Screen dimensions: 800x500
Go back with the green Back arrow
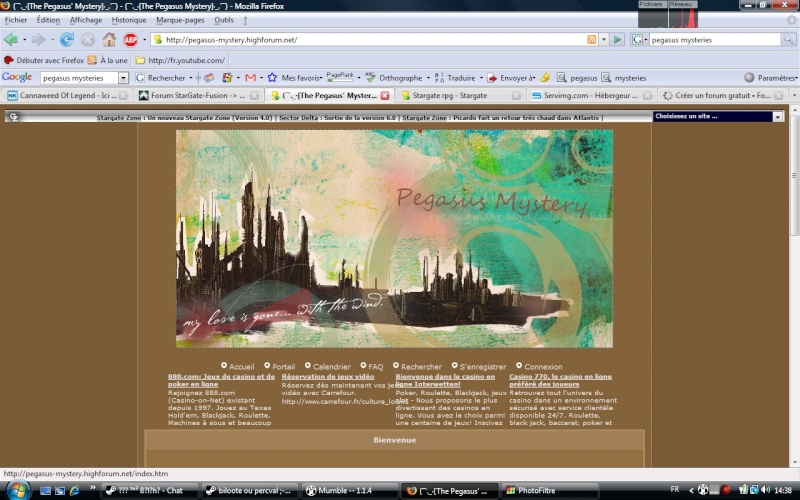(11, 39)
